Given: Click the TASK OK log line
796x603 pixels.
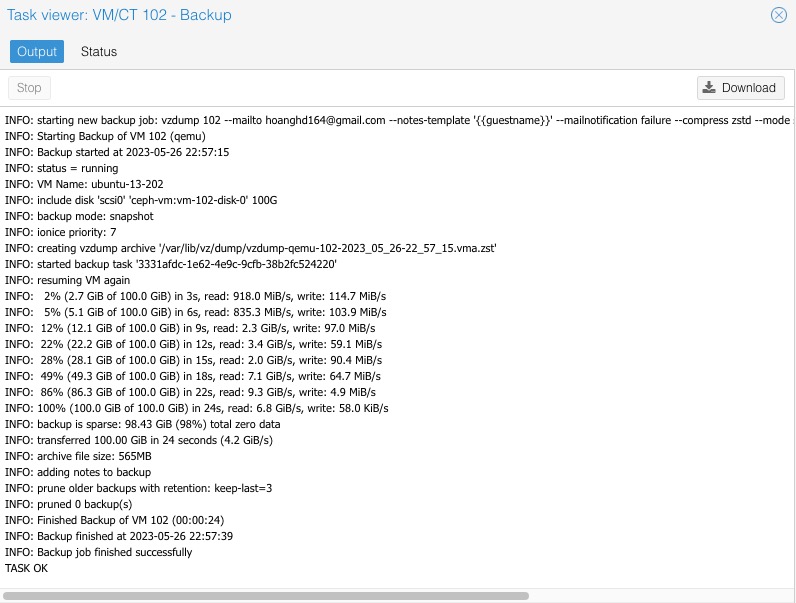Looking at the screenshot, I should pos(26,568).
